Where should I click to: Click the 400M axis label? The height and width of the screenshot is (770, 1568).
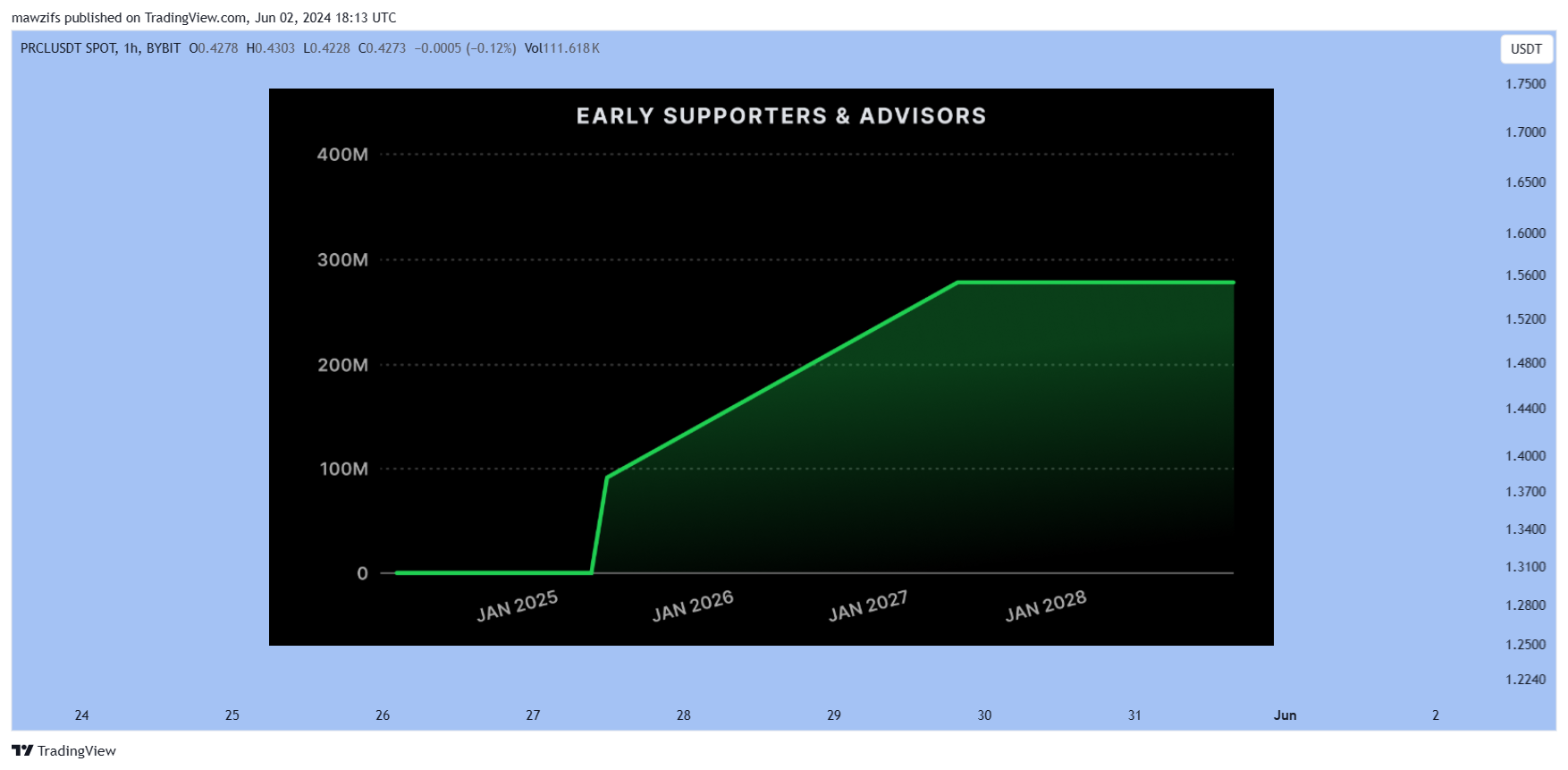342,155
